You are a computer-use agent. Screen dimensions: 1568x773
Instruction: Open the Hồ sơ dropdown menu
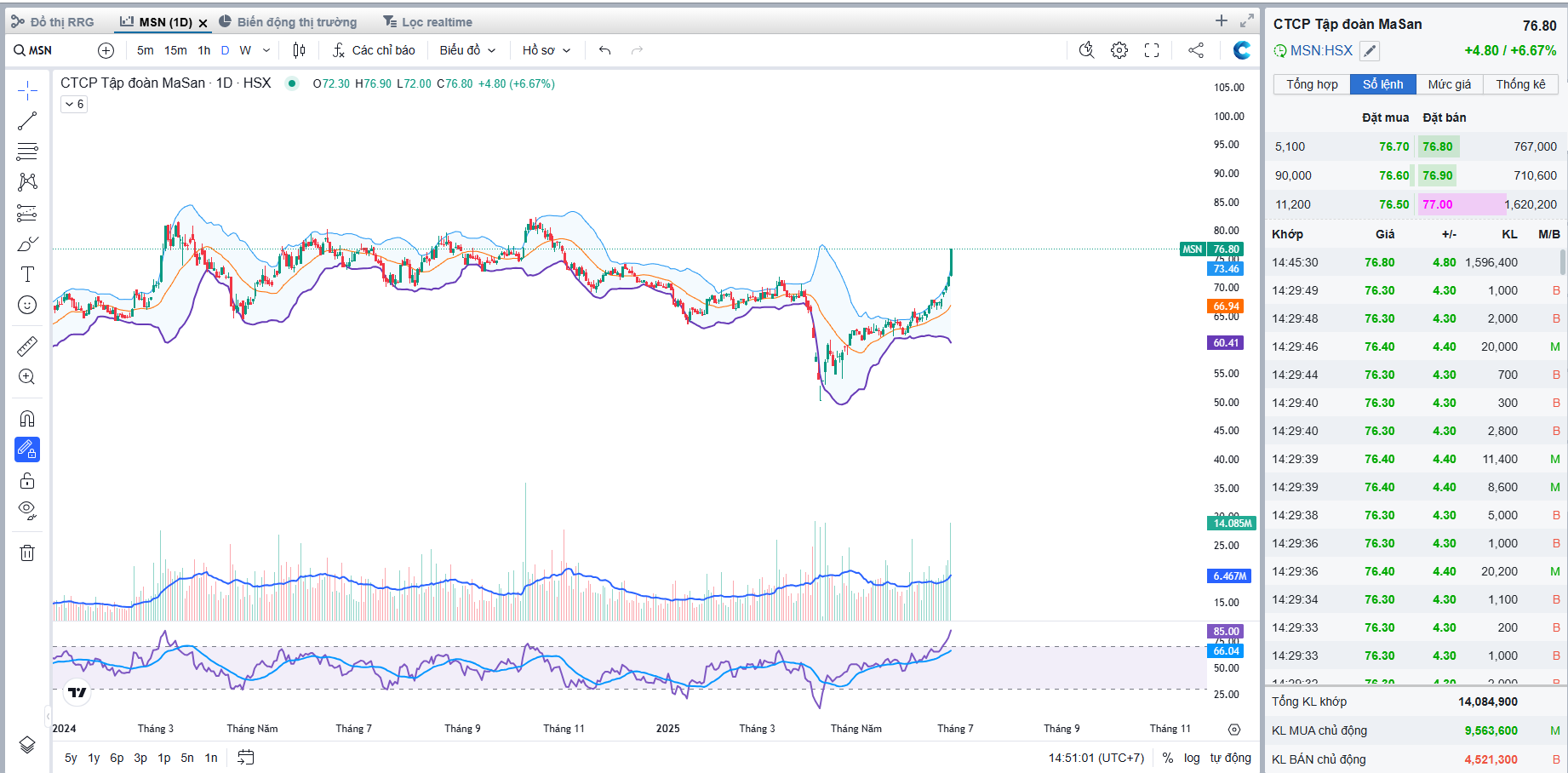(x=546, y=50)
